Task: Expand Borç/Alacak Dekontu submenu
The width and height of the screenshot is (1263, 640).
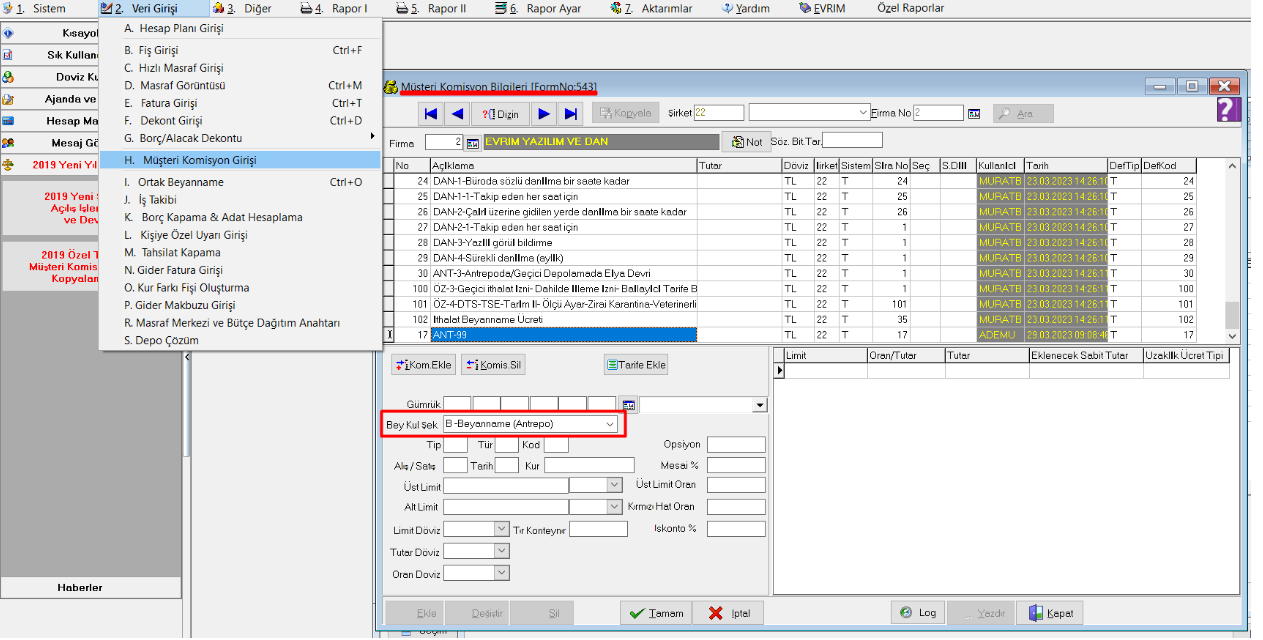Action: point(240,138)
